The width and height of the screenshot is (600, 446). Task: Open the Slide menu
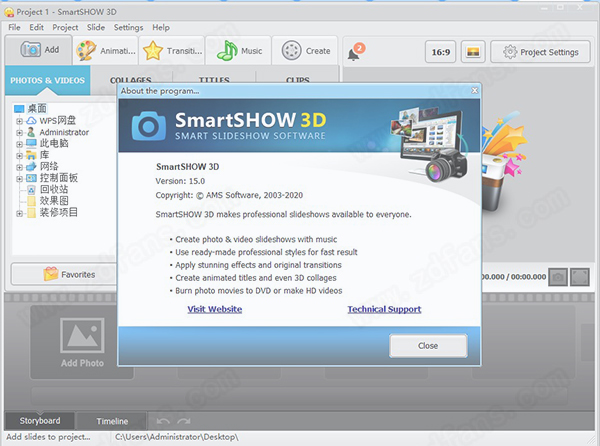[x=96, y=27]
